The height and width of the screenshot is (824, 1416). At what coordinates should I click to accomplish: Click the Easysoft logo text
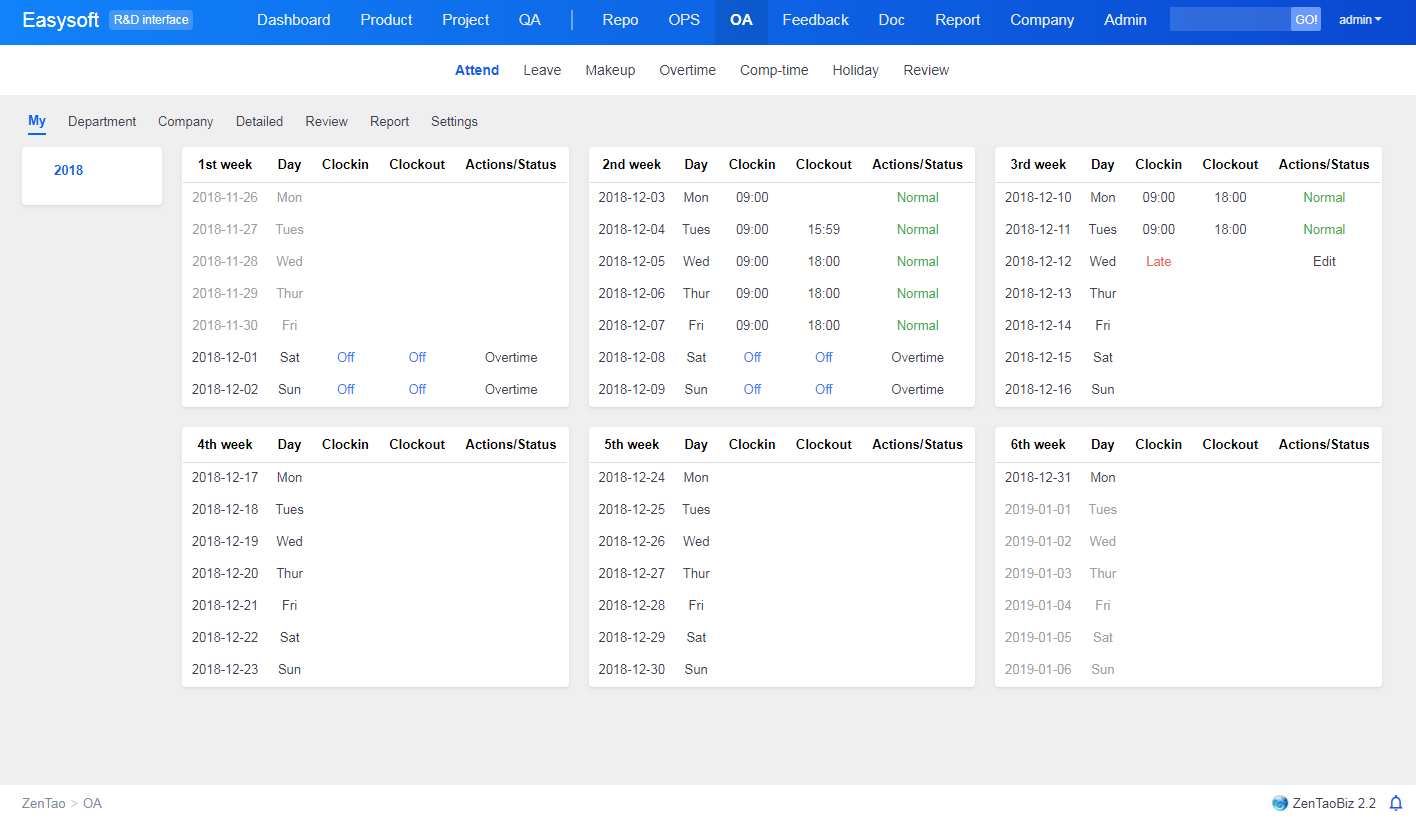coord(61,20)
